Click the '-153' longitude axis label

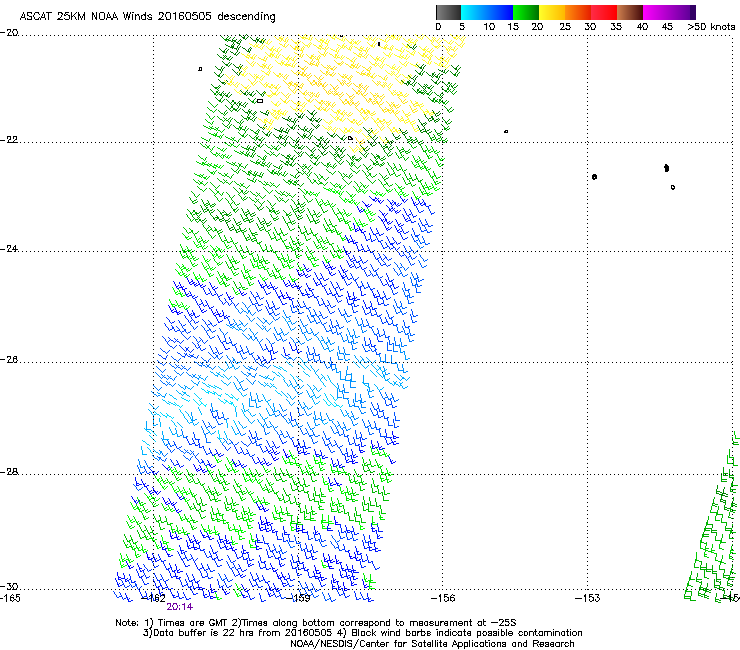(x=588, y=598)
